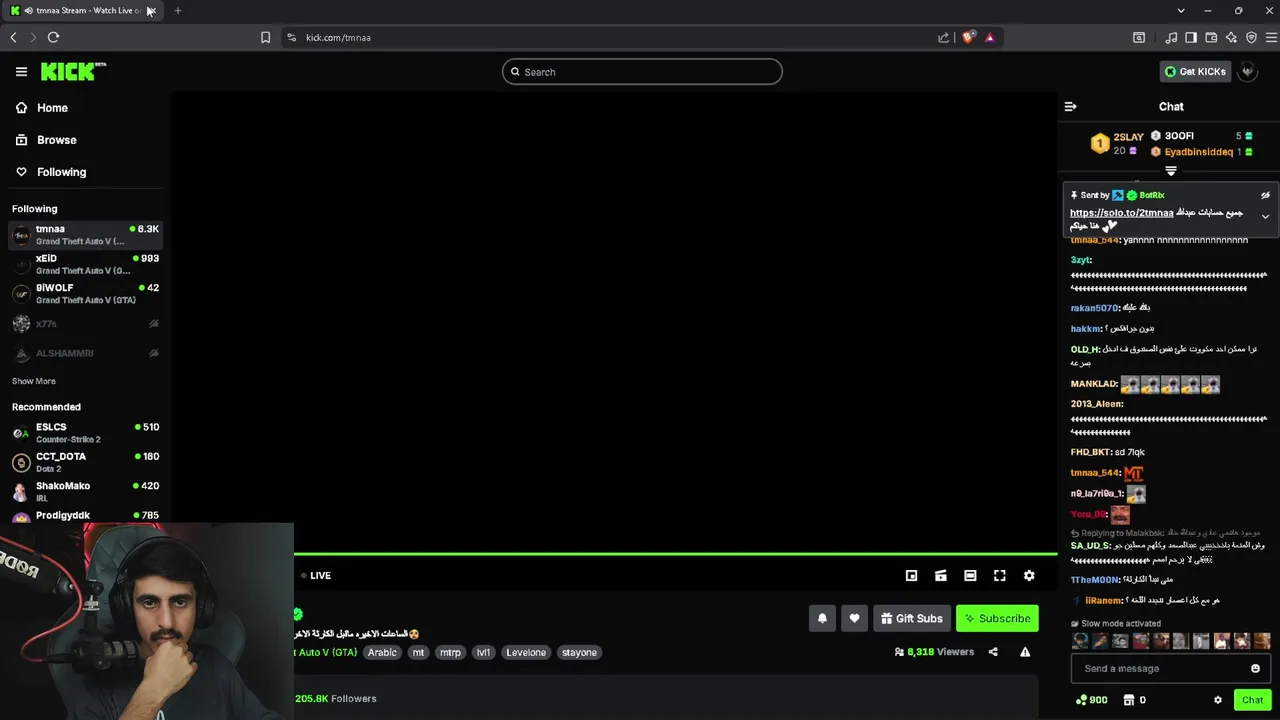
Task: Reload the page
Action: 53,37
